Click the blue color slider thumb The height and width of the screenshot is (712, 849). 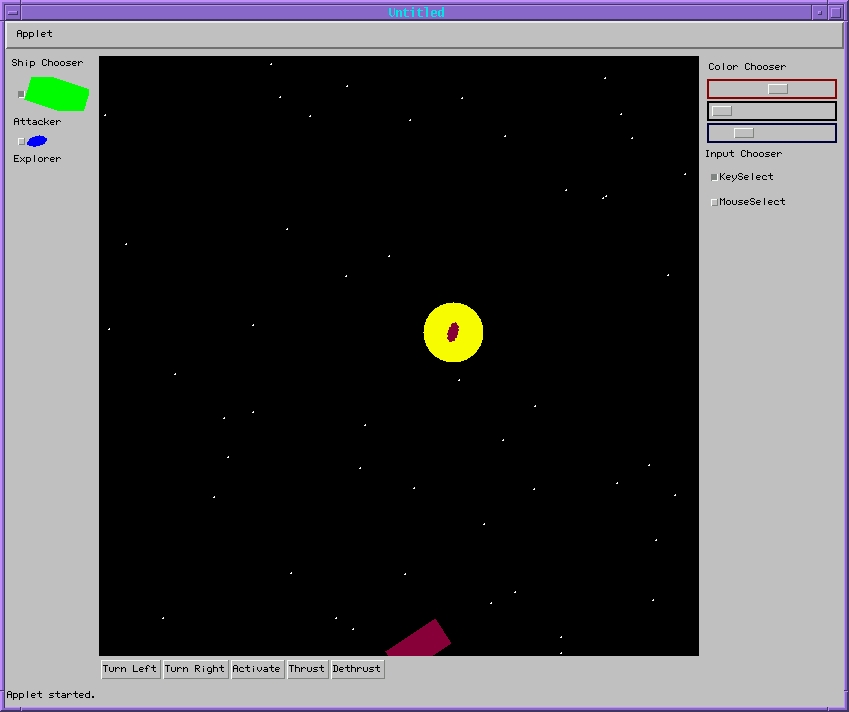743,133
